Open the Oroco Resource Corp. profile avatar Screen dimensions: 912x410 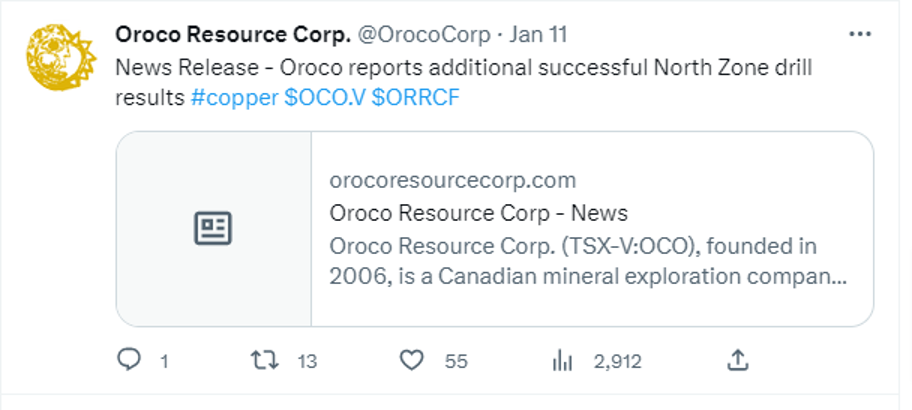[x=60, y=57]
